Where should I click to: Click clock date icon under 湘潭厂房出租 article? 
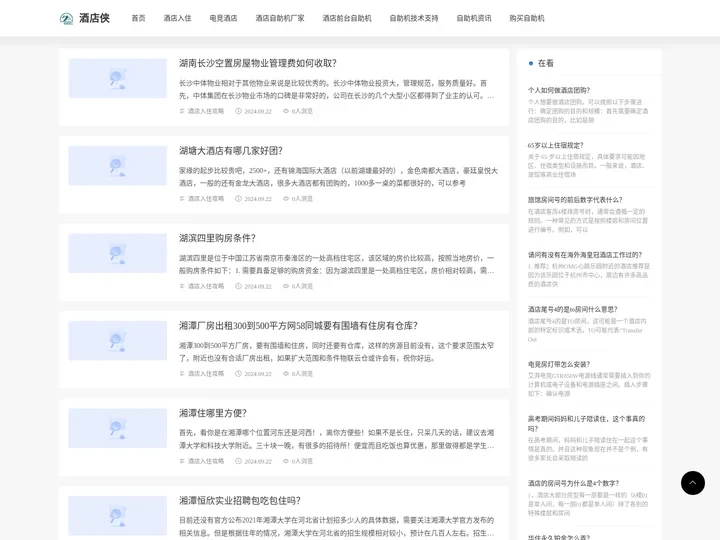(238, 374)
